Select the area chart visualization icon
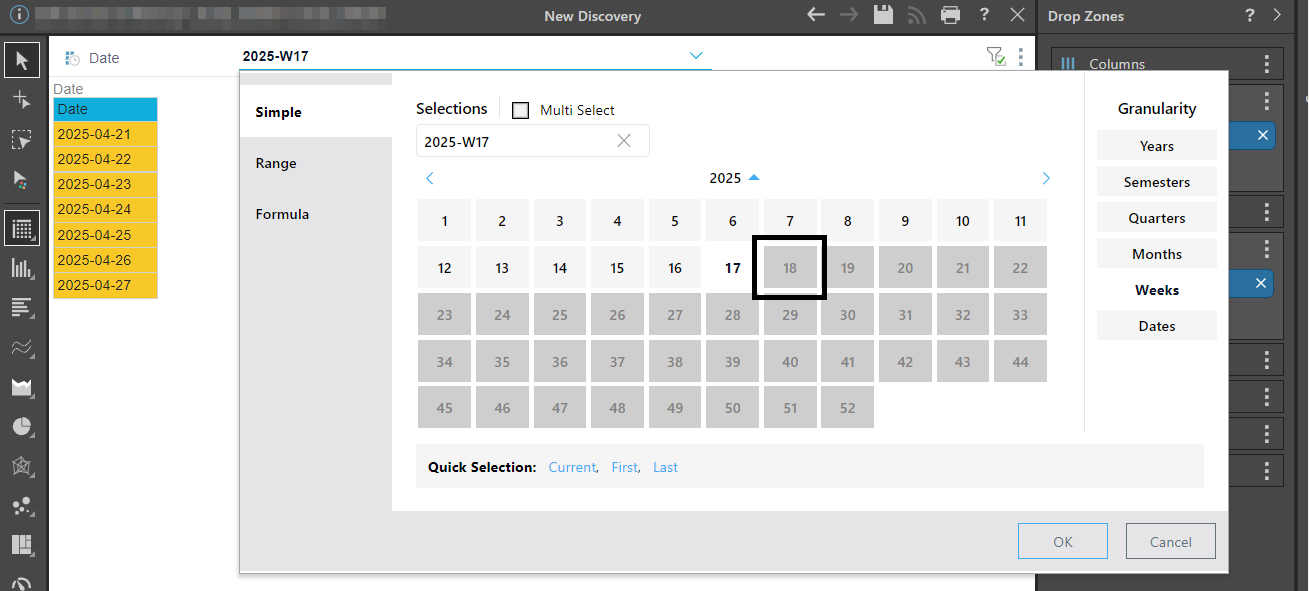1309x591 pixels. [22, 387]
